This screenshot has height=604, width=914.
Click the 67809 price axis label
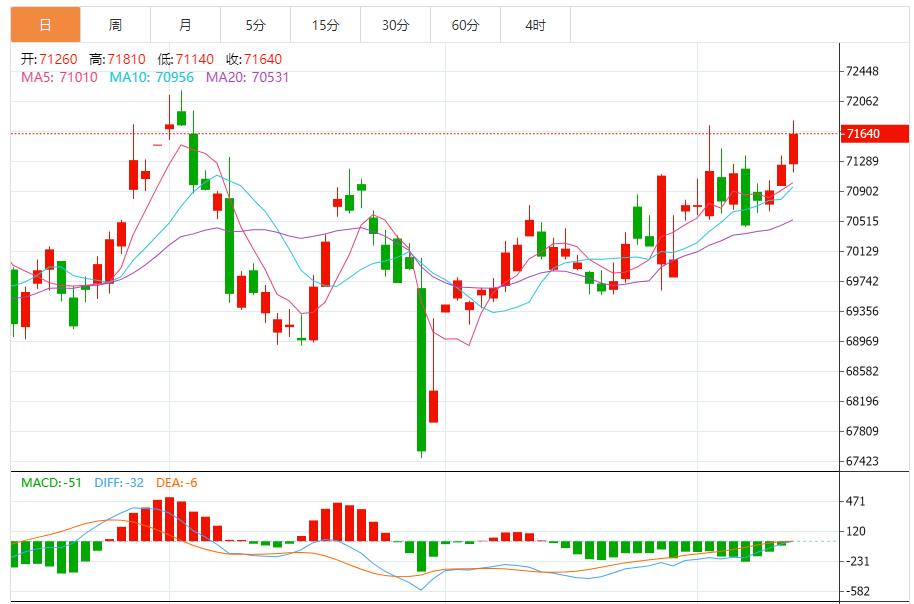coord(862,431)
